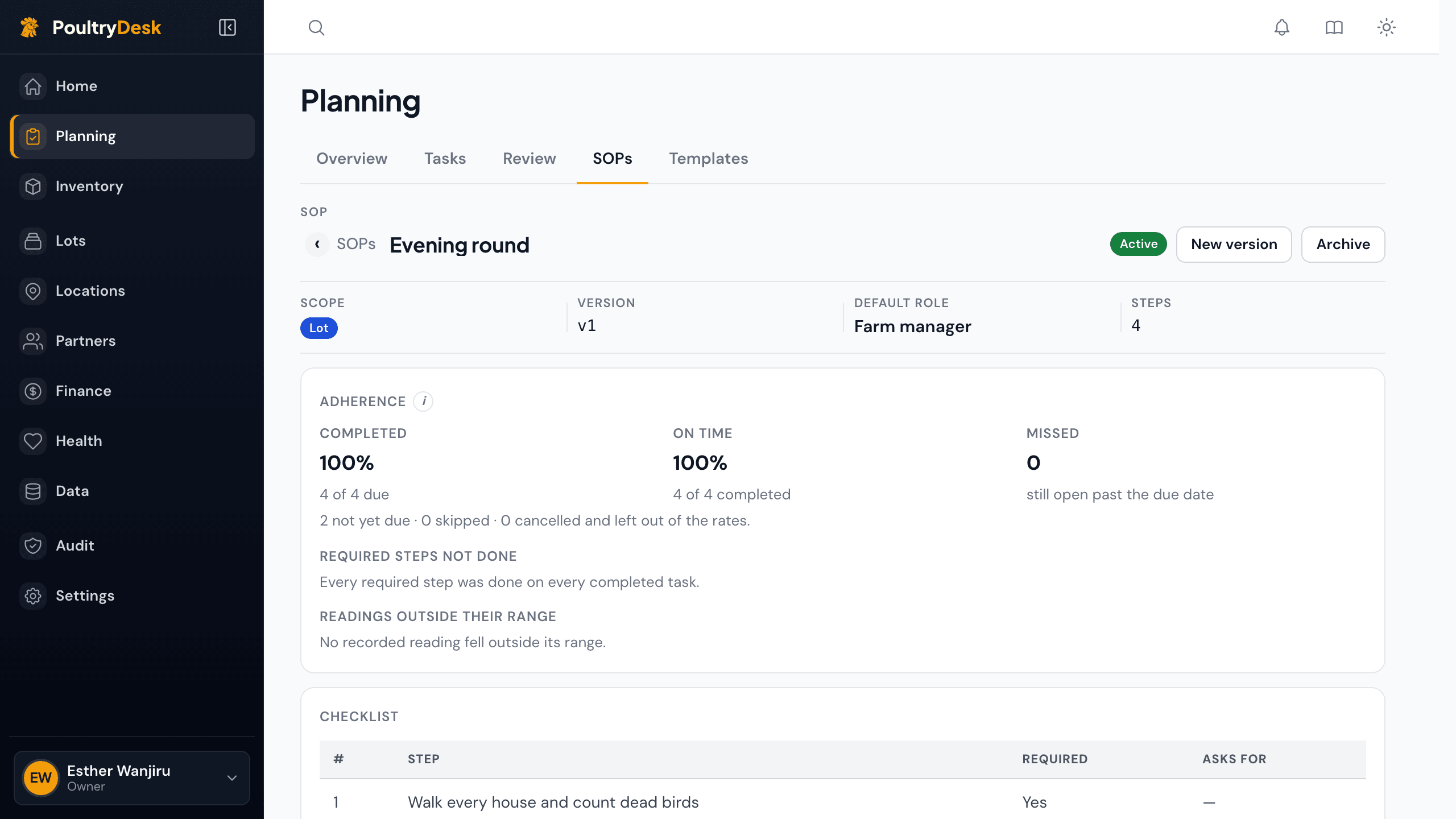This screenshot has height=819, width=1456.
Task: Click the PoultryDesk rooster logo
Action: (x=30, y=27)
